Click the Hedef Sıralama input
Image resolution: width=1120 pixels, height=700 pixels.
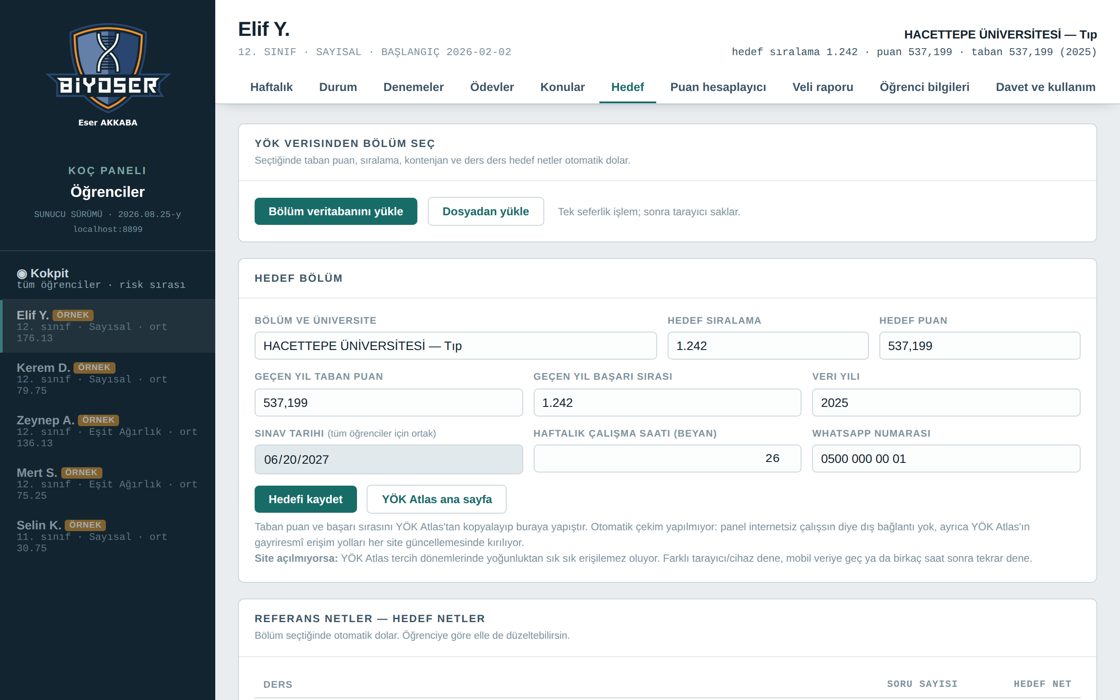coord(768,346)
